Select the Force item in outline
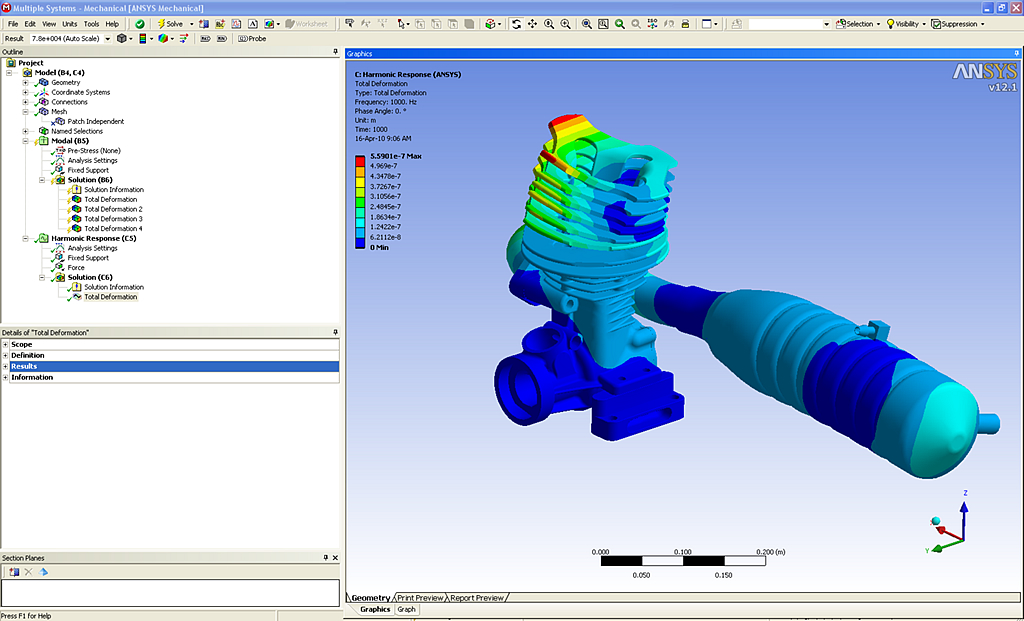The image size is (1024, 621). pos(76,268)
